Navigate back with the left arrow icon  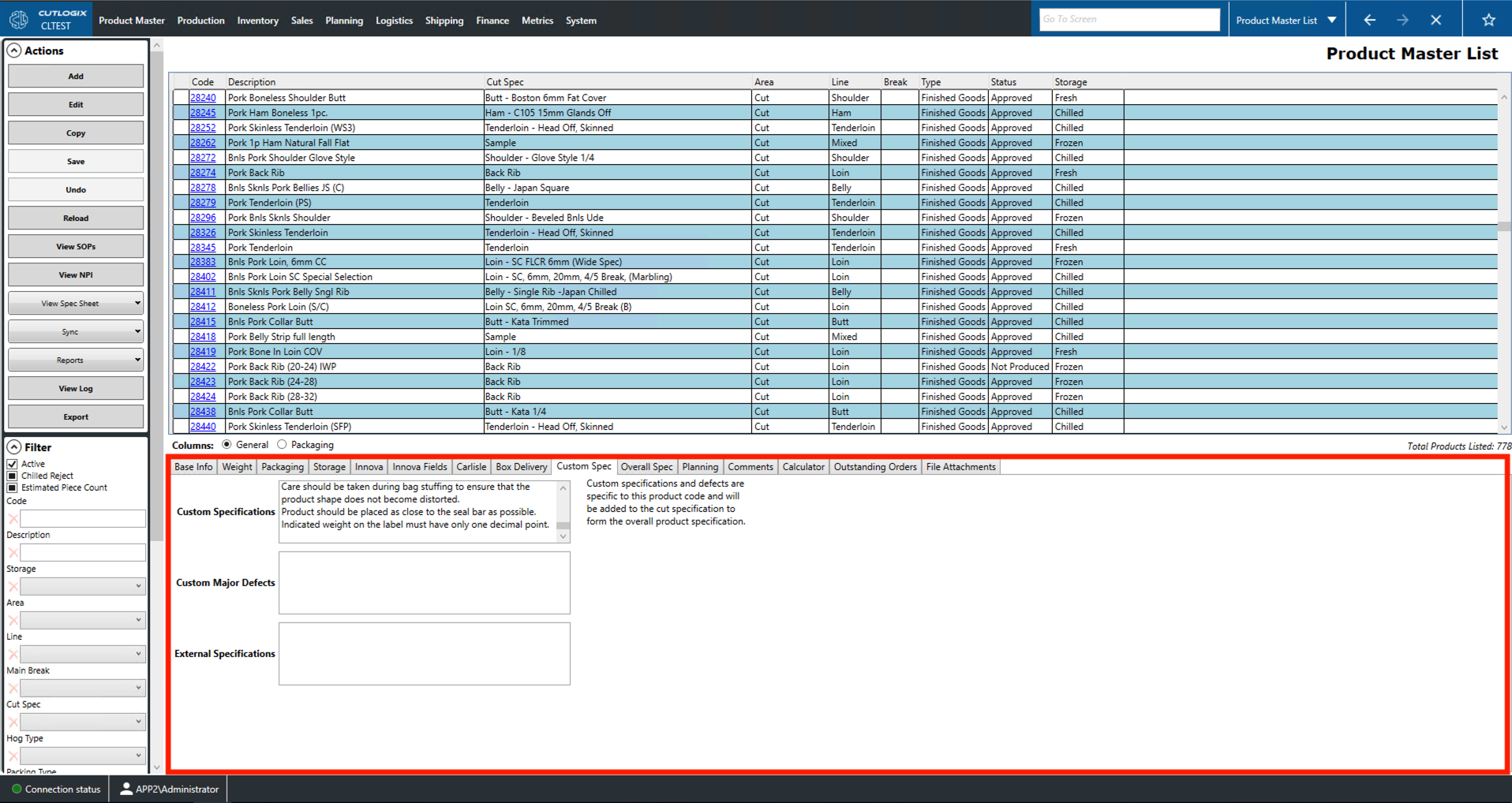click(1369, 18)
